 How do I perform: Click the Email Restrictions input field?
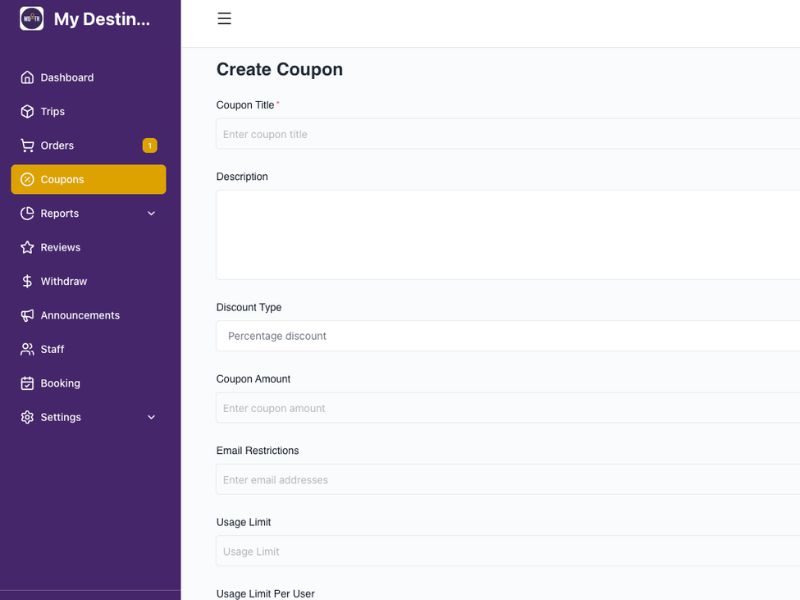[x=508, y=479]
